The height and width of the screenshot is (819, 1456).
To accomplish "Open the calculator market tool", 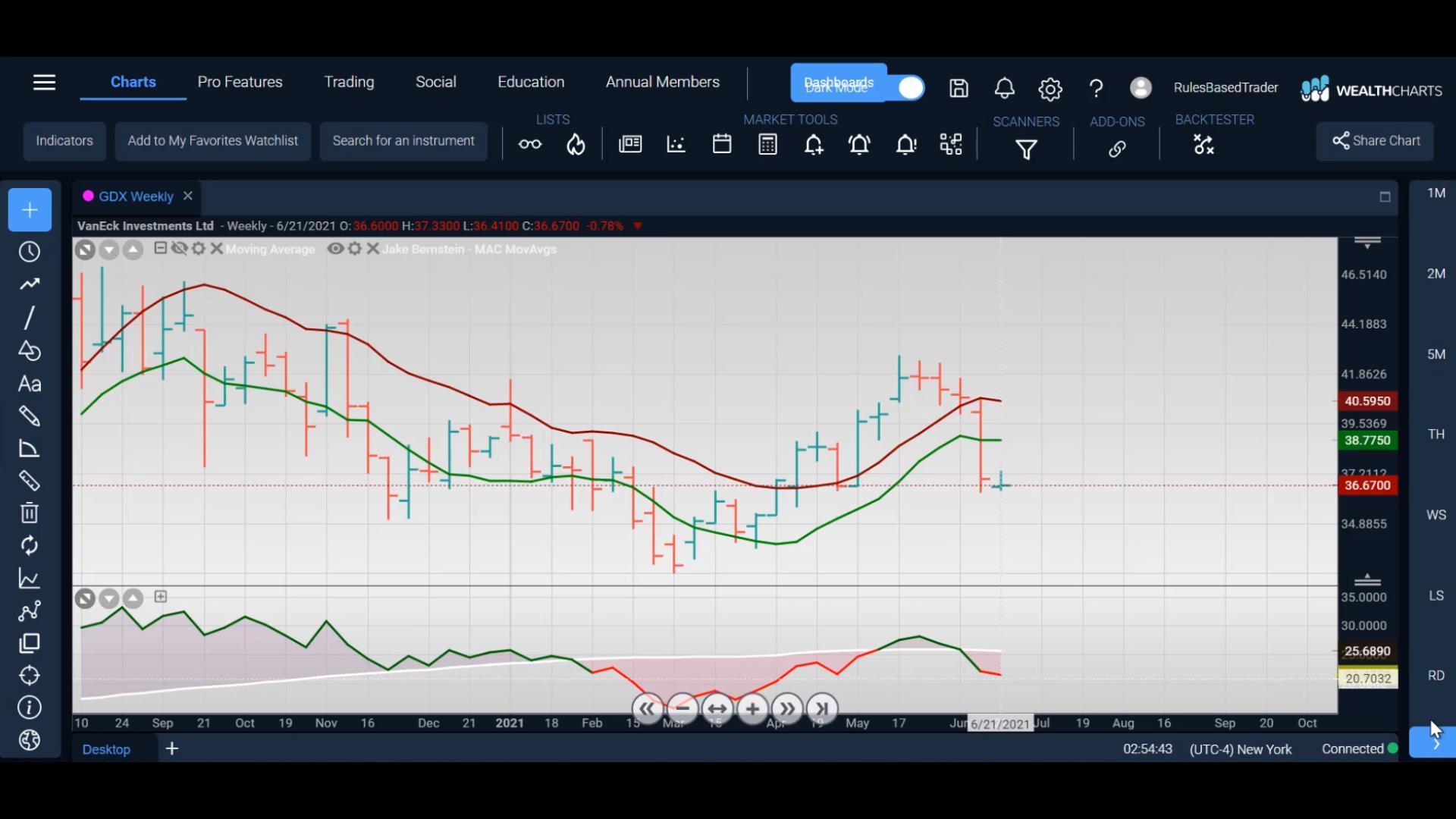I will tap(767, 144).
